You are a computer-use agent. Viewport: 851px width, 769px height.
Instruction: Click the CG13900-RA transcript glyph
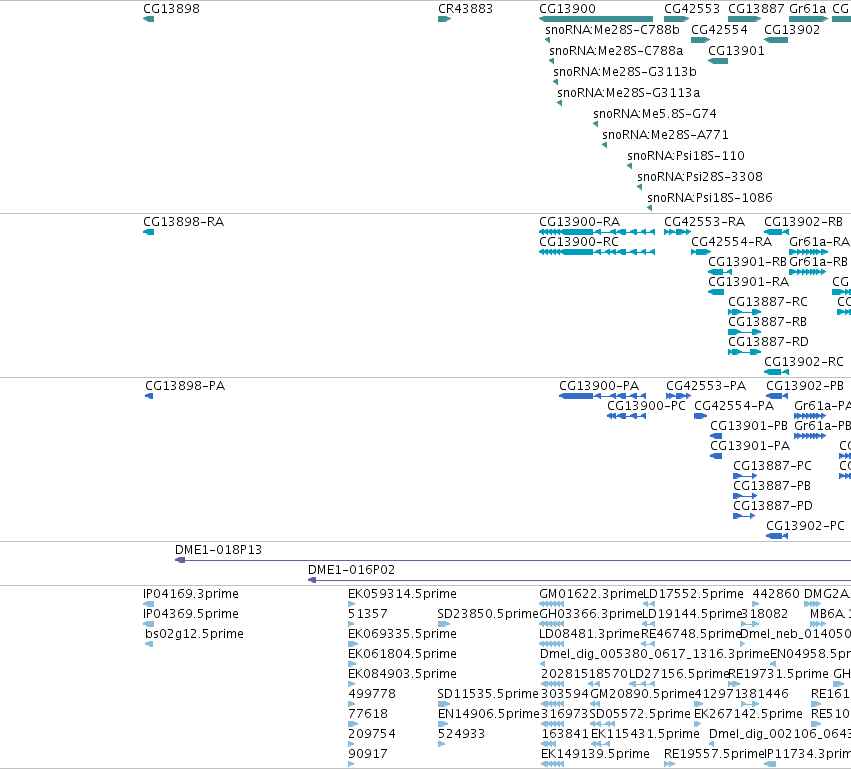click(597, 232)
